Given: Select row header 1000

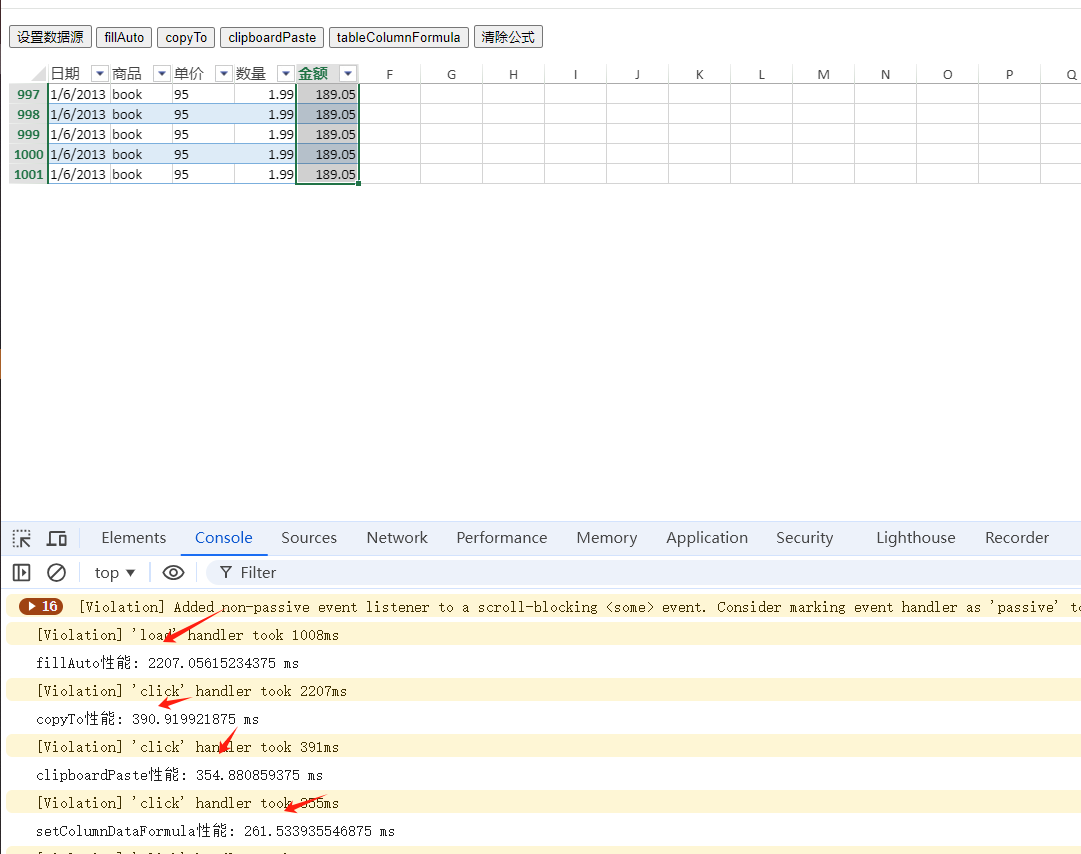Looking at the screenshot, I should [28, 154].
